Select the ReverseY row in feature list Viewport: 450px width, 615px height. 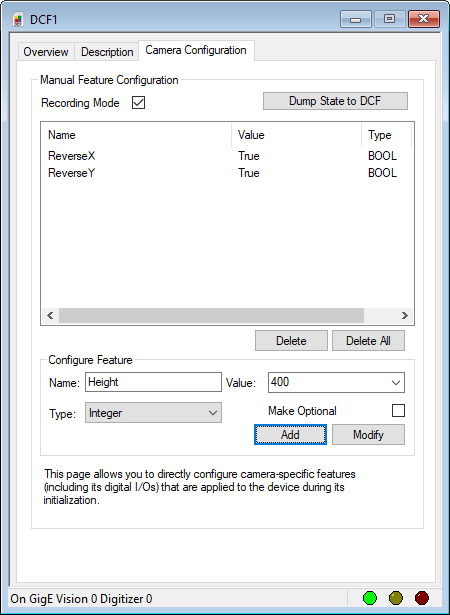(x=227, y=173)
